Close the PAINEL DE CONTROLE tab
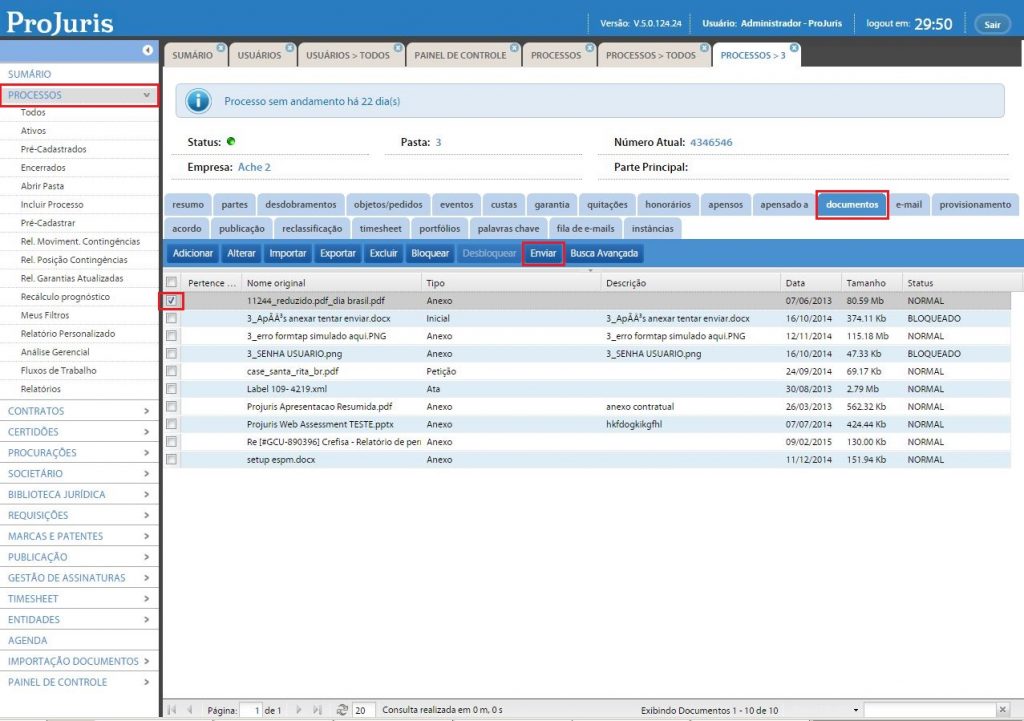Image resolution: width=1024 pixels, height=721 pixels. (x=515, y=48)
